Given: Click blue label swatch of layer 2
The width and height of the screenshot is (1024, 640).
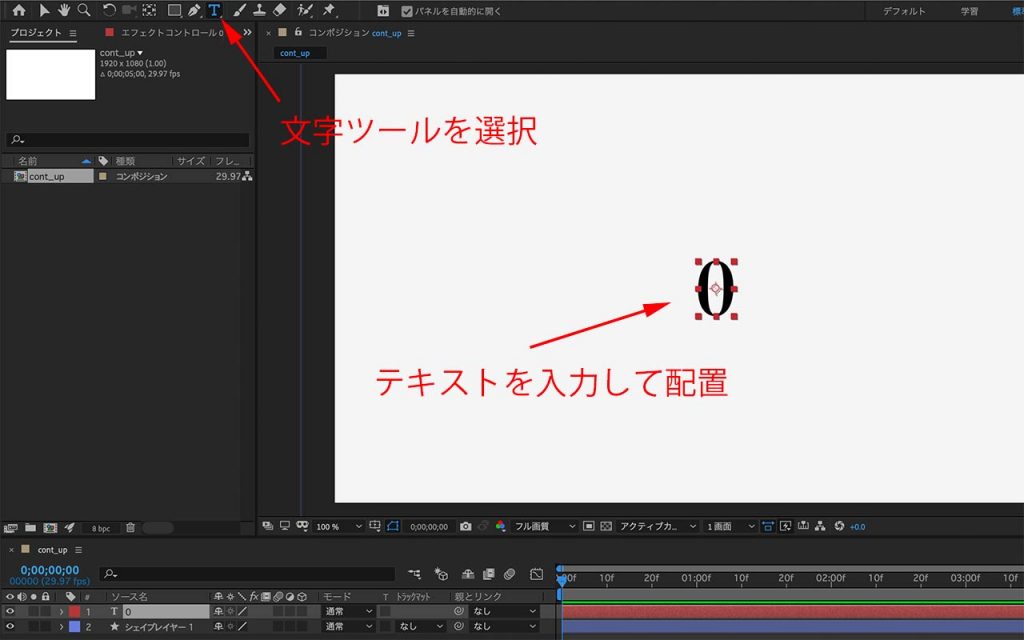Looking at the screenshot, I should pos(74,627).
